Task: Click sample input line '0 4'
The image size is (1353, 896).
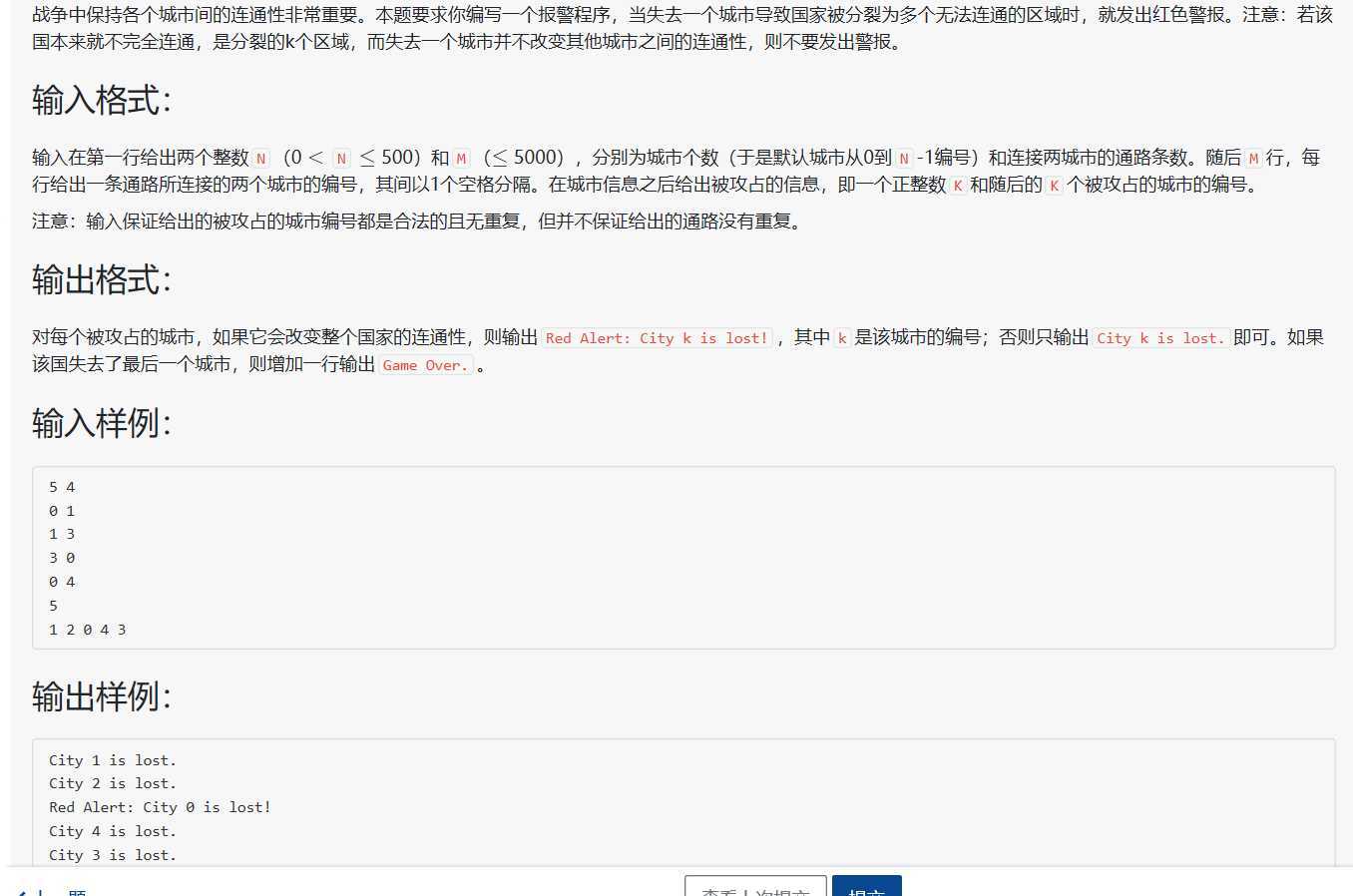Action: pyautogui.click(x=62, y=582)
